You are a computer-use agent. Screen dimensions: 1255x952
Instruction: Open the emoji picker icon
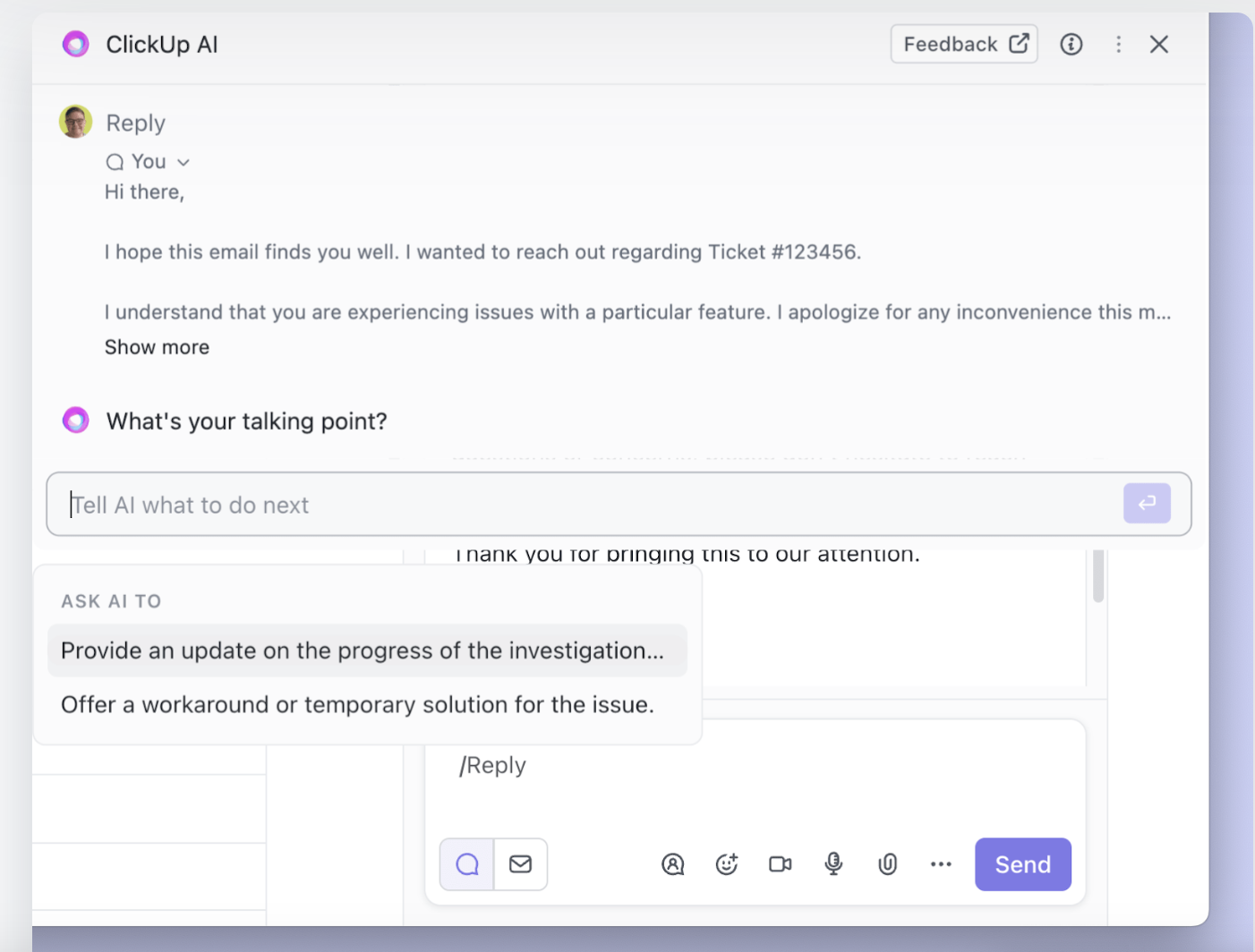click(727, 864)
